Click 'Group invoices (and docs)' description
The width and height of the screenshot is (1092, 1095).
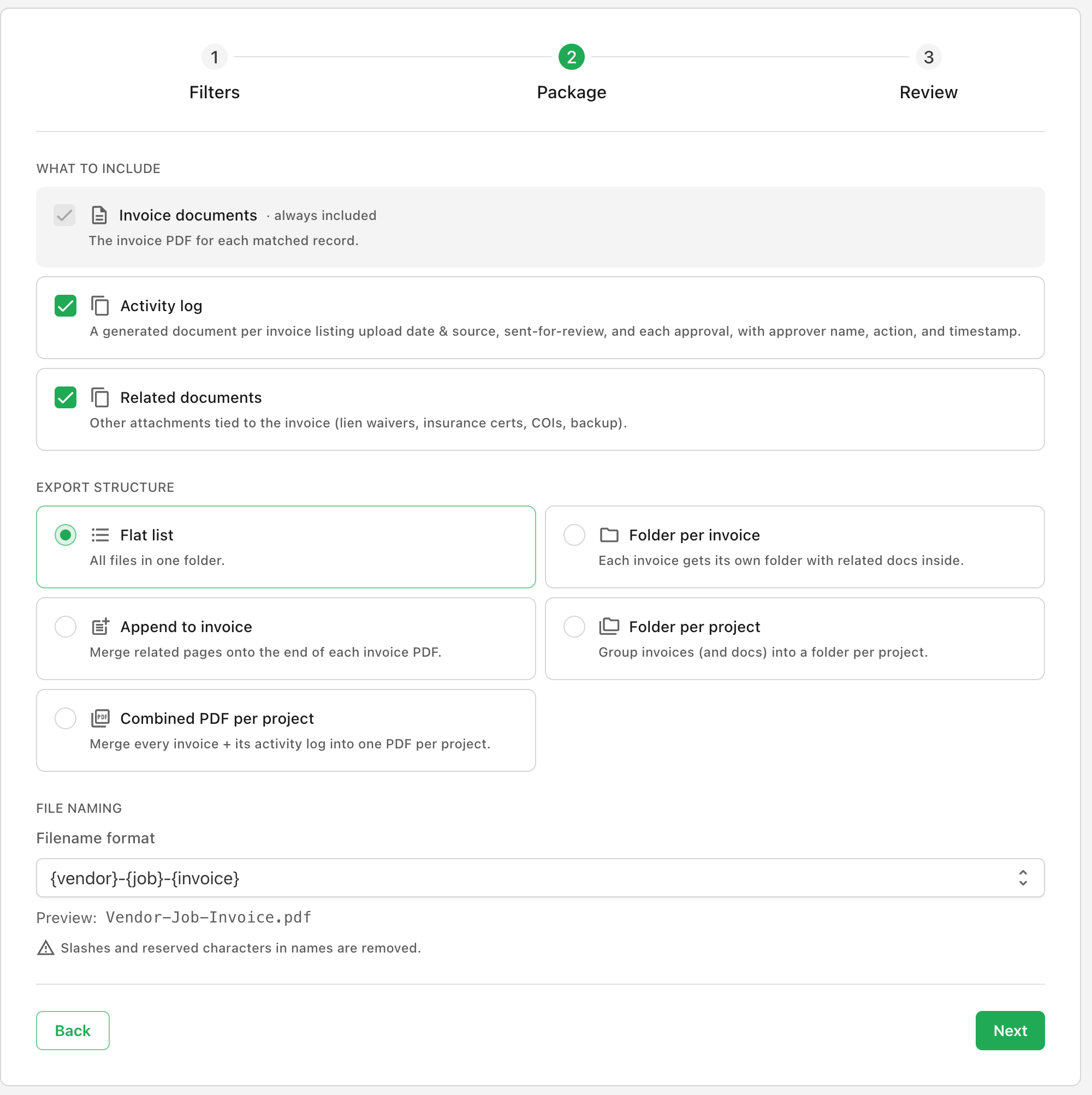point(763,652)
